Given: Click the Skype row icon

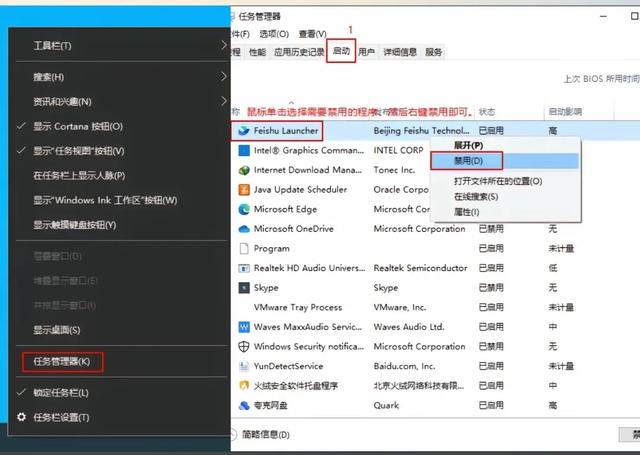Looking at the screenshot, I should (244, 288).
